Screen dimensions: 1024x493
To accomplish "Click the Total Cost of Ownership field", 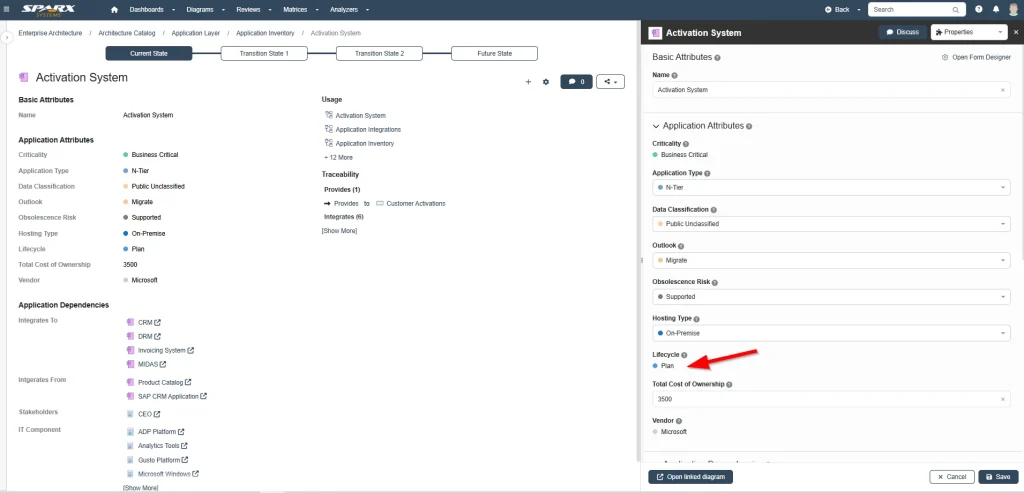I will click(x=831, y=399).
